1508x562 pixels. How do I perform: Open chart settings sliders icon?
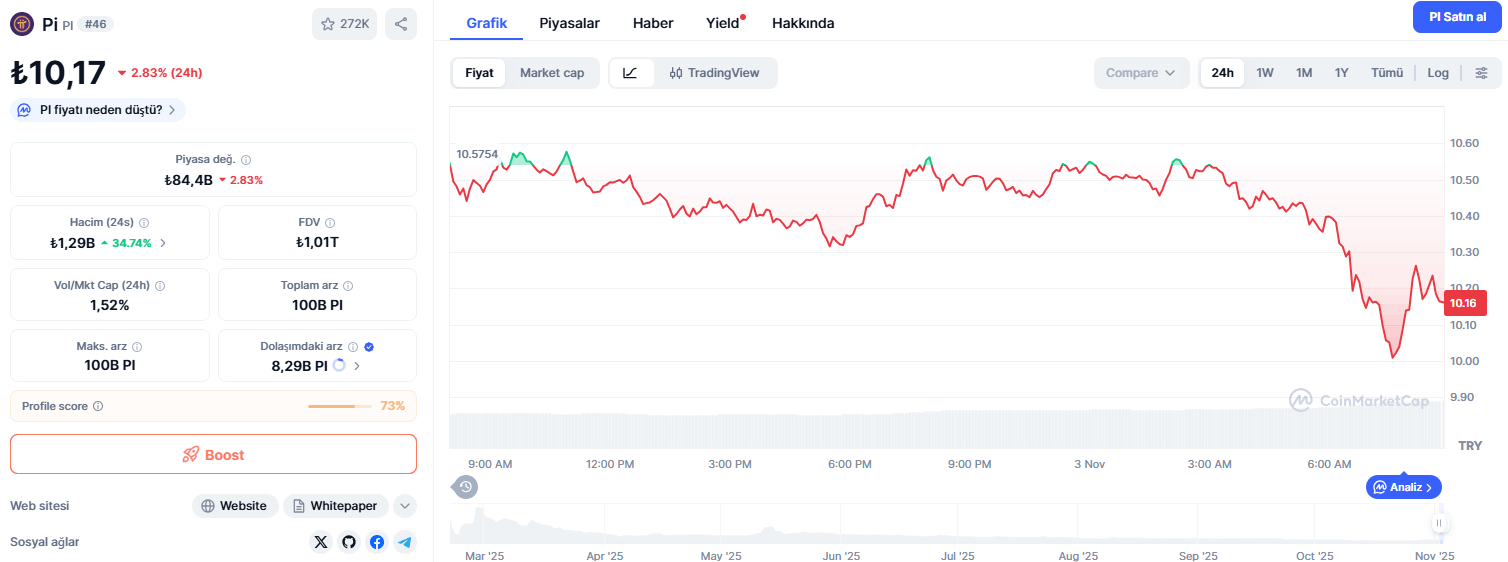point(1481,73)
